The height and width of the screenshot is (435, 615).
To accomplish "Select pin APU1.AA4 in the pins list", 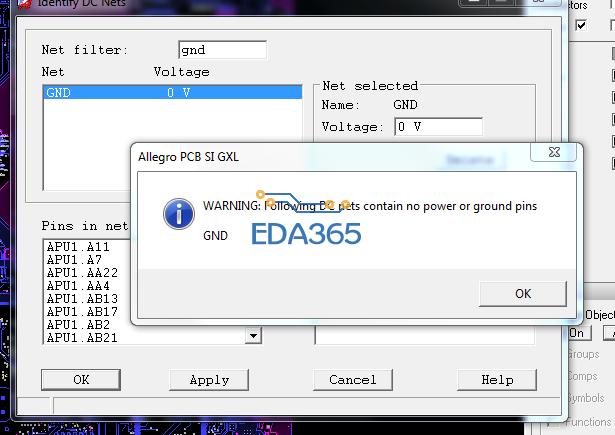I will pos(78,286).
